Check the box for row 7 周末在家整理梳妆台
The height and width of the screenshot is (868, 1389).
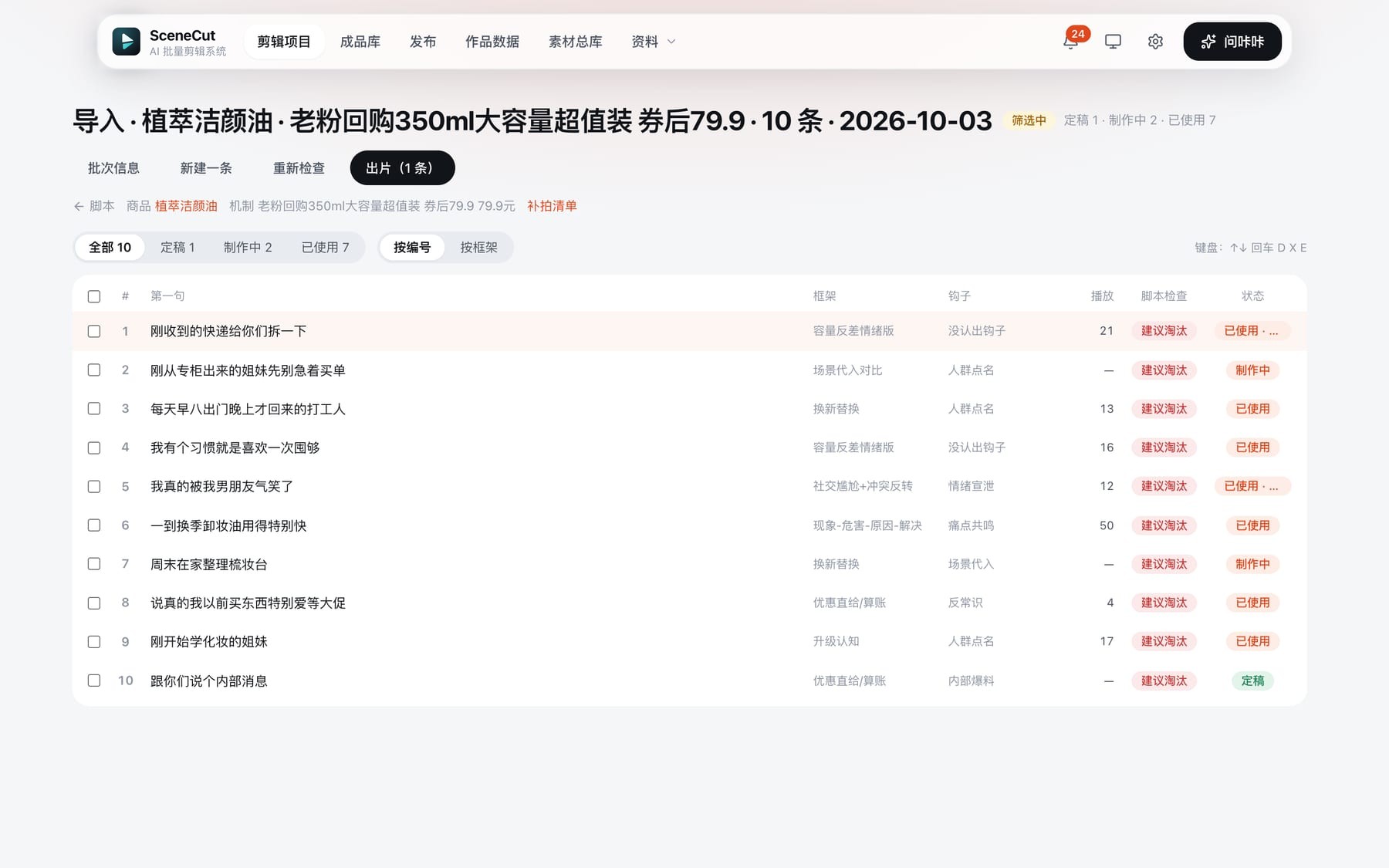tap(94, 564)
